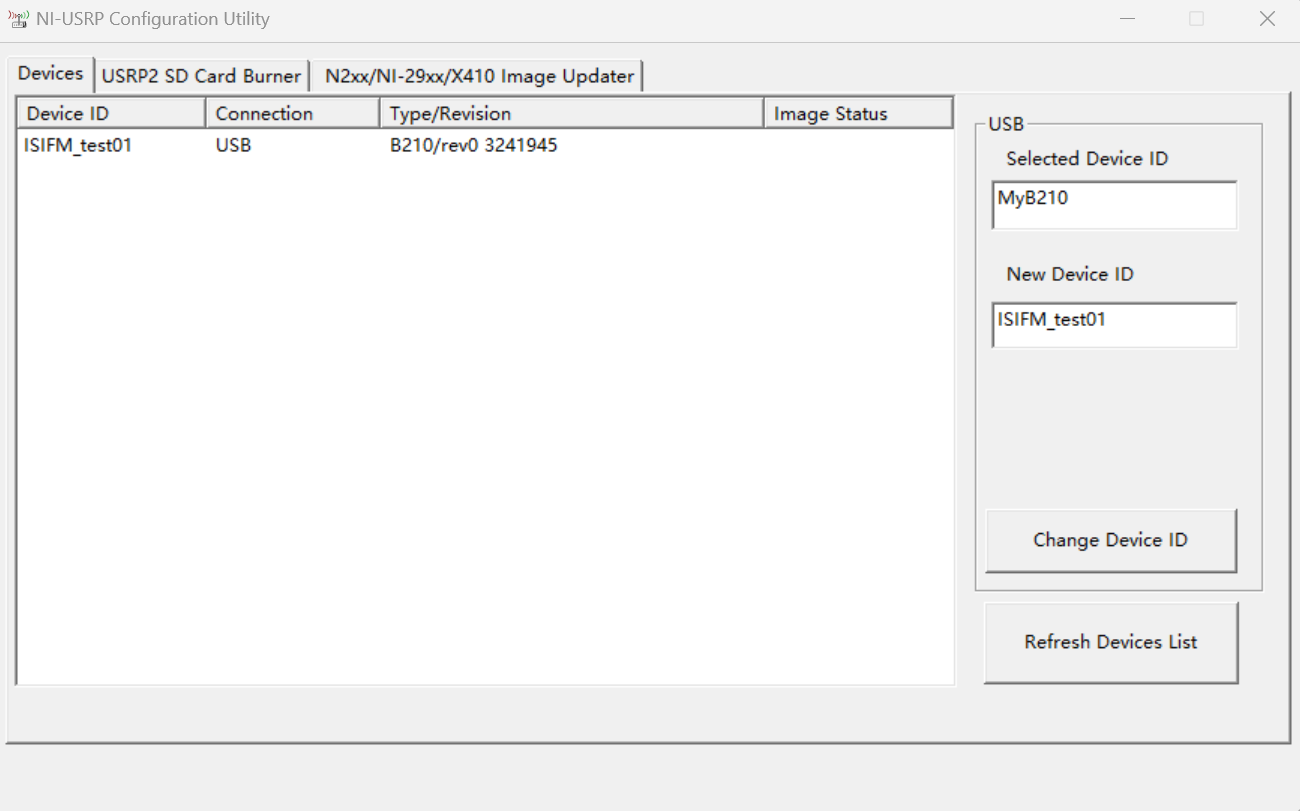Open the N2xx/NI-29xx/X410 Image Updater tab
Image resolution: width=1300 pixels, height=811 pixels.
(x=477, y=75)
